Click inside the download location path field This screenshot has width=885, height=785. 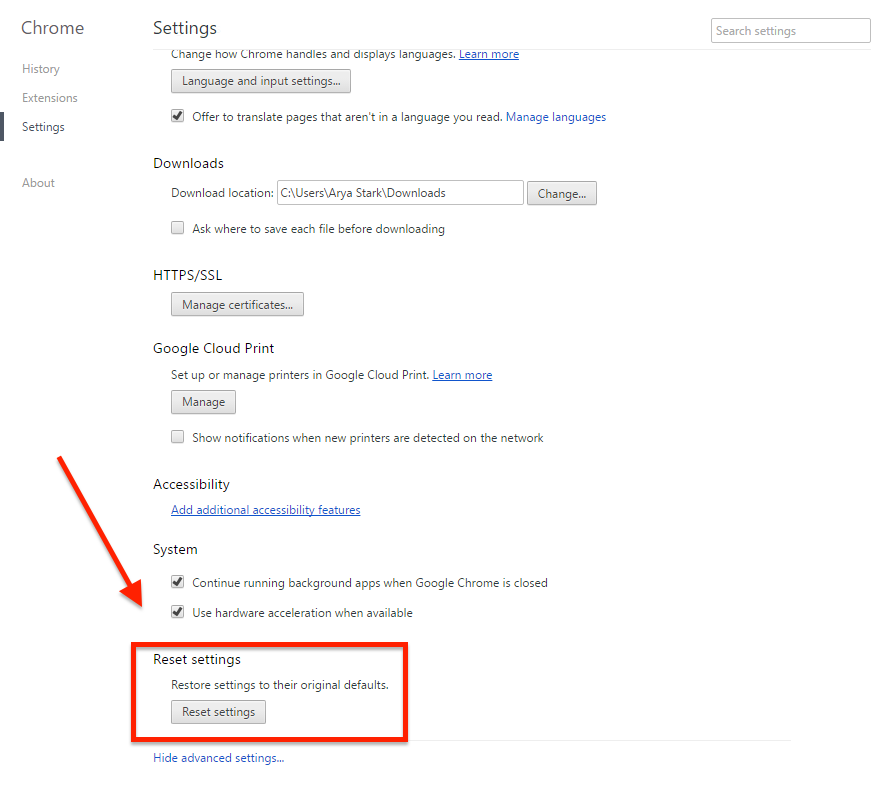point(400,192)
